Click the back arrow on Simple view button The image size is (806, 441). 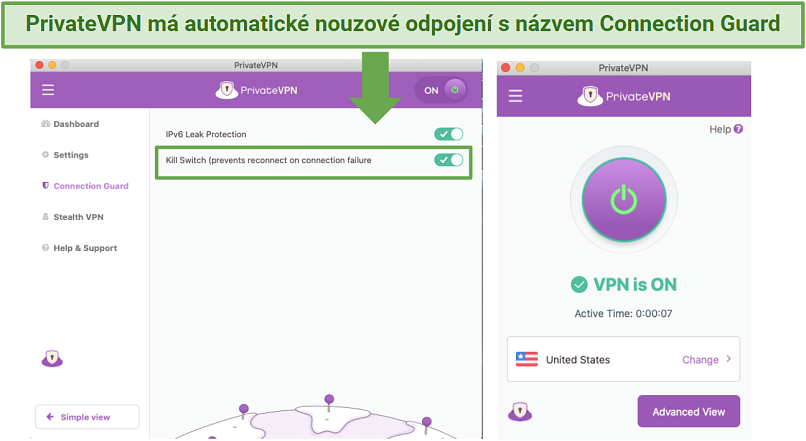click(x=50, y=417)
